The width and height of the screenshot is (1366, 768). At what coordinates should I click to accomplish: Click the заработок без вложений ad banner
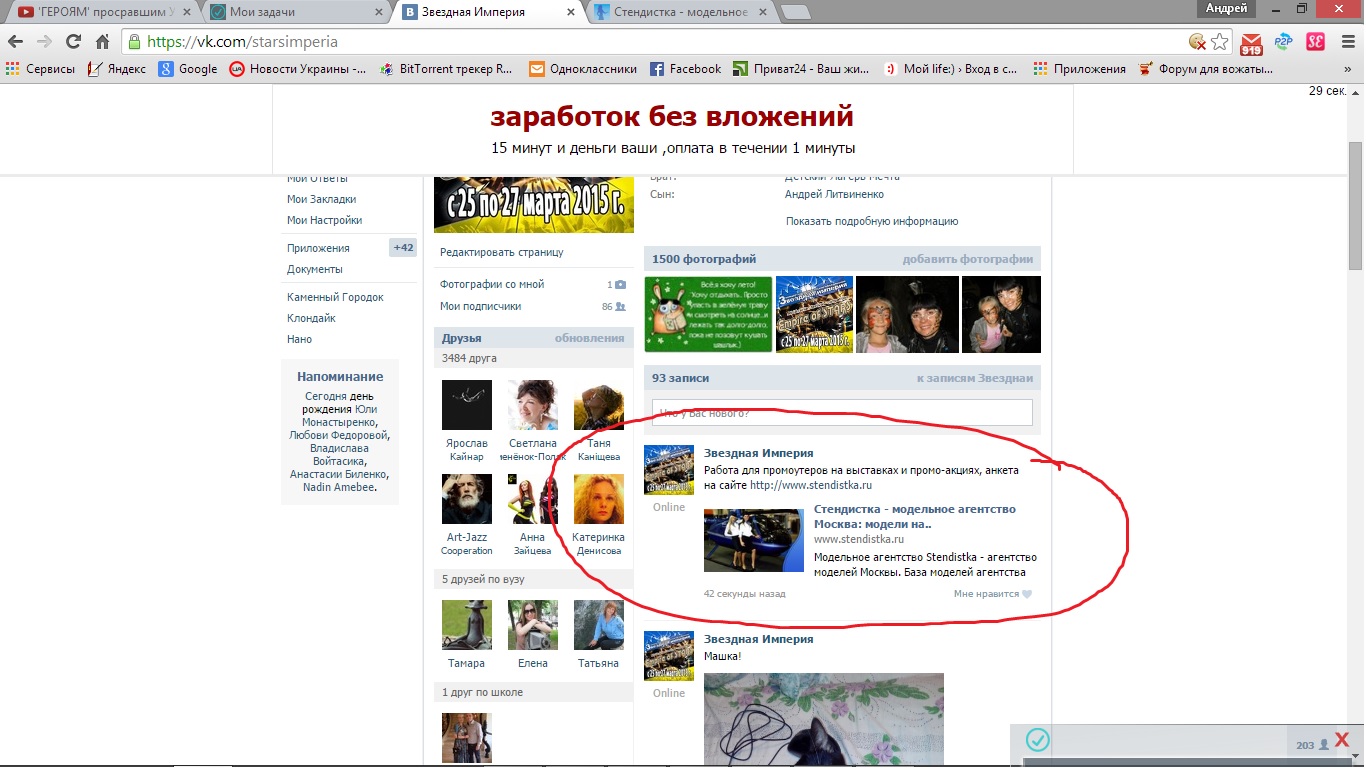[x=672, y=129]
